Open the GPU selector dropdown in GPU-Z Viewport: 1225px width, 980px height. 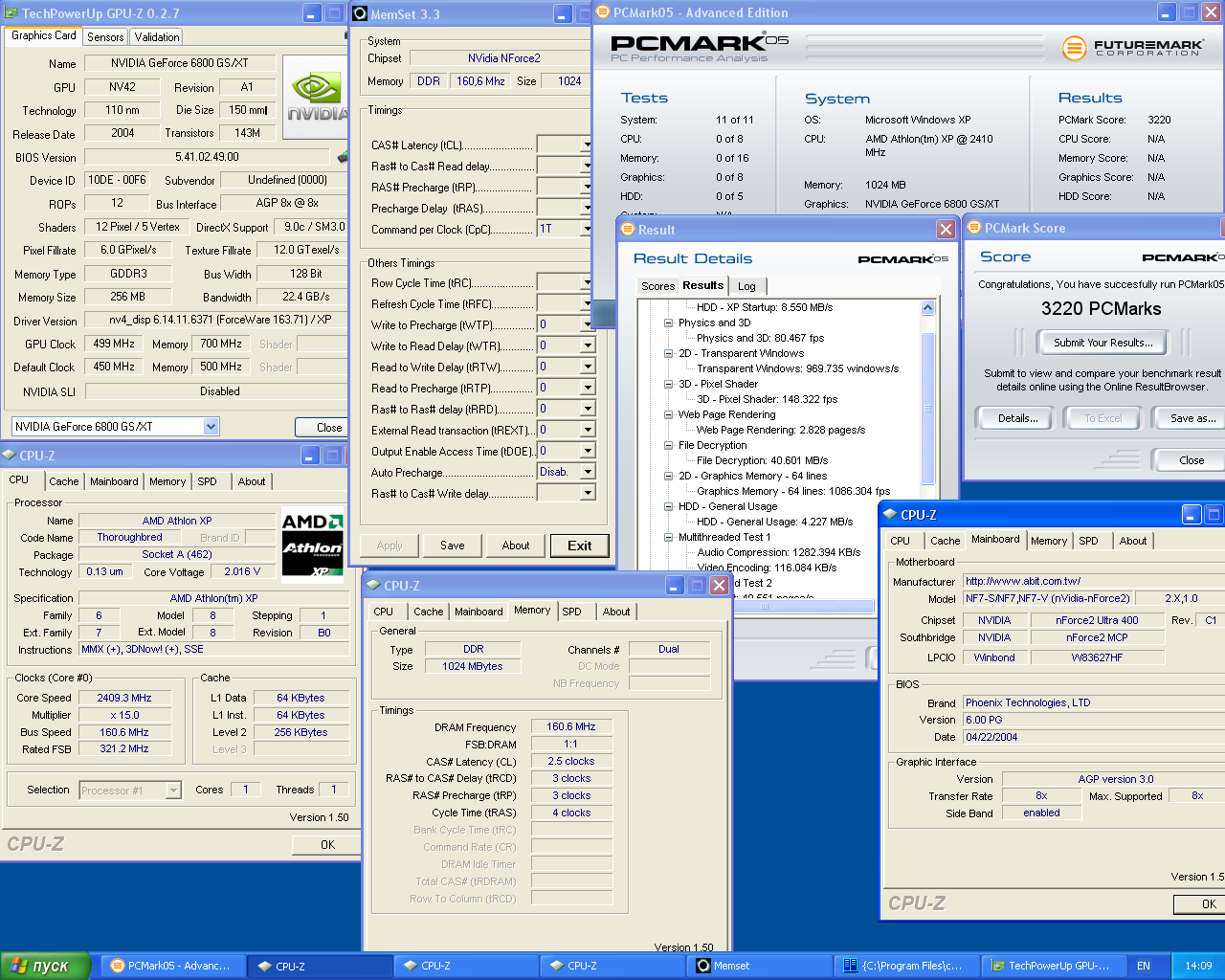(212, 427)
